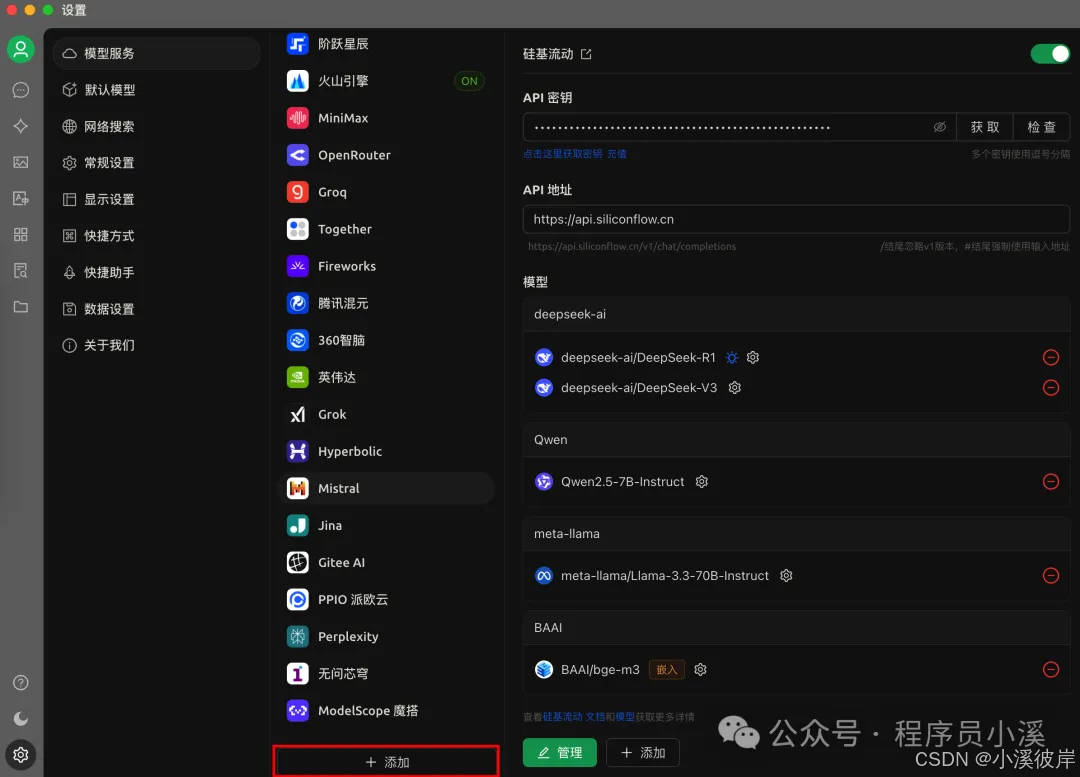Click the green 管理 models button
The image size is (1080, 777).
(559, 753)
